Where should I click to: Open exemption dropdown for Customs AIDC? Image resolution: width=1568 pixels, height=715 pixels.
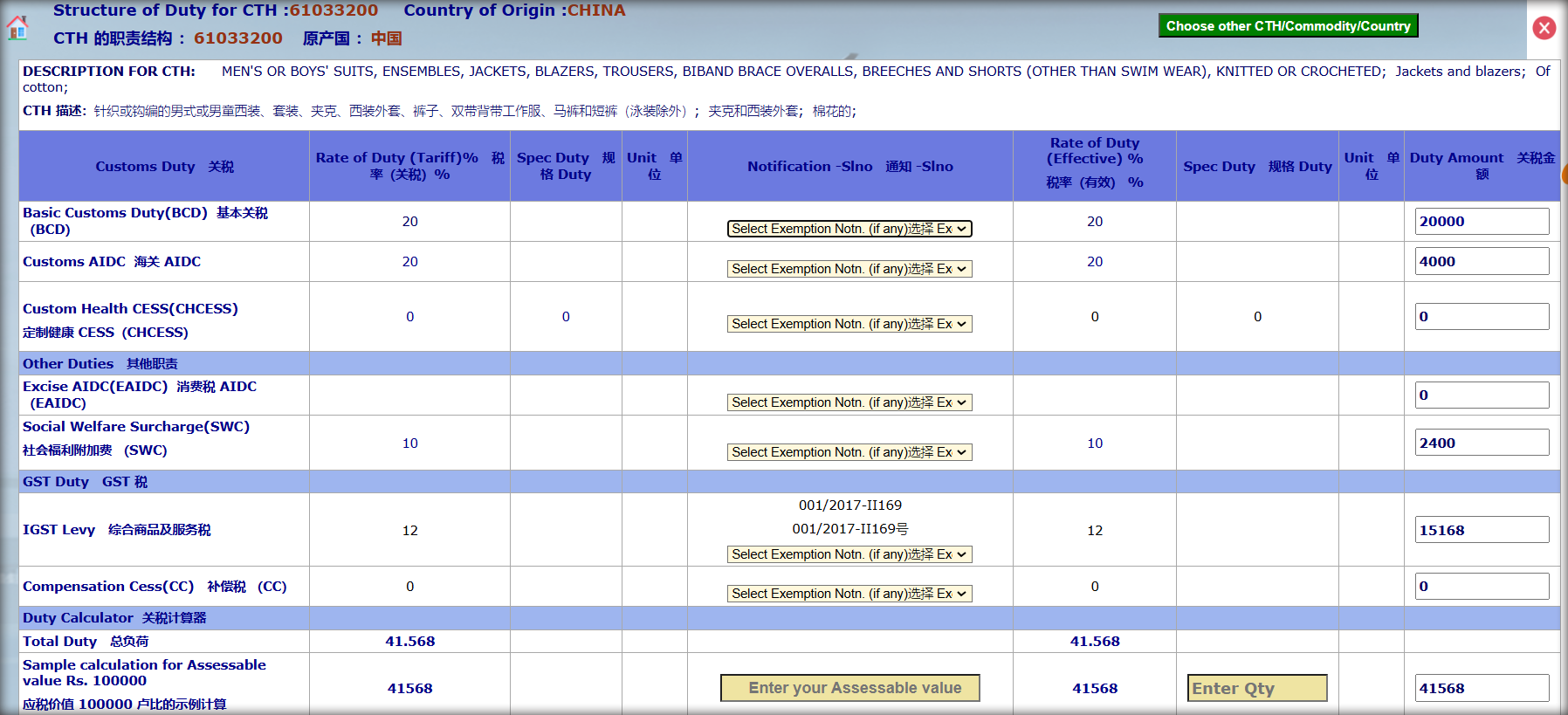coord(849,269)
